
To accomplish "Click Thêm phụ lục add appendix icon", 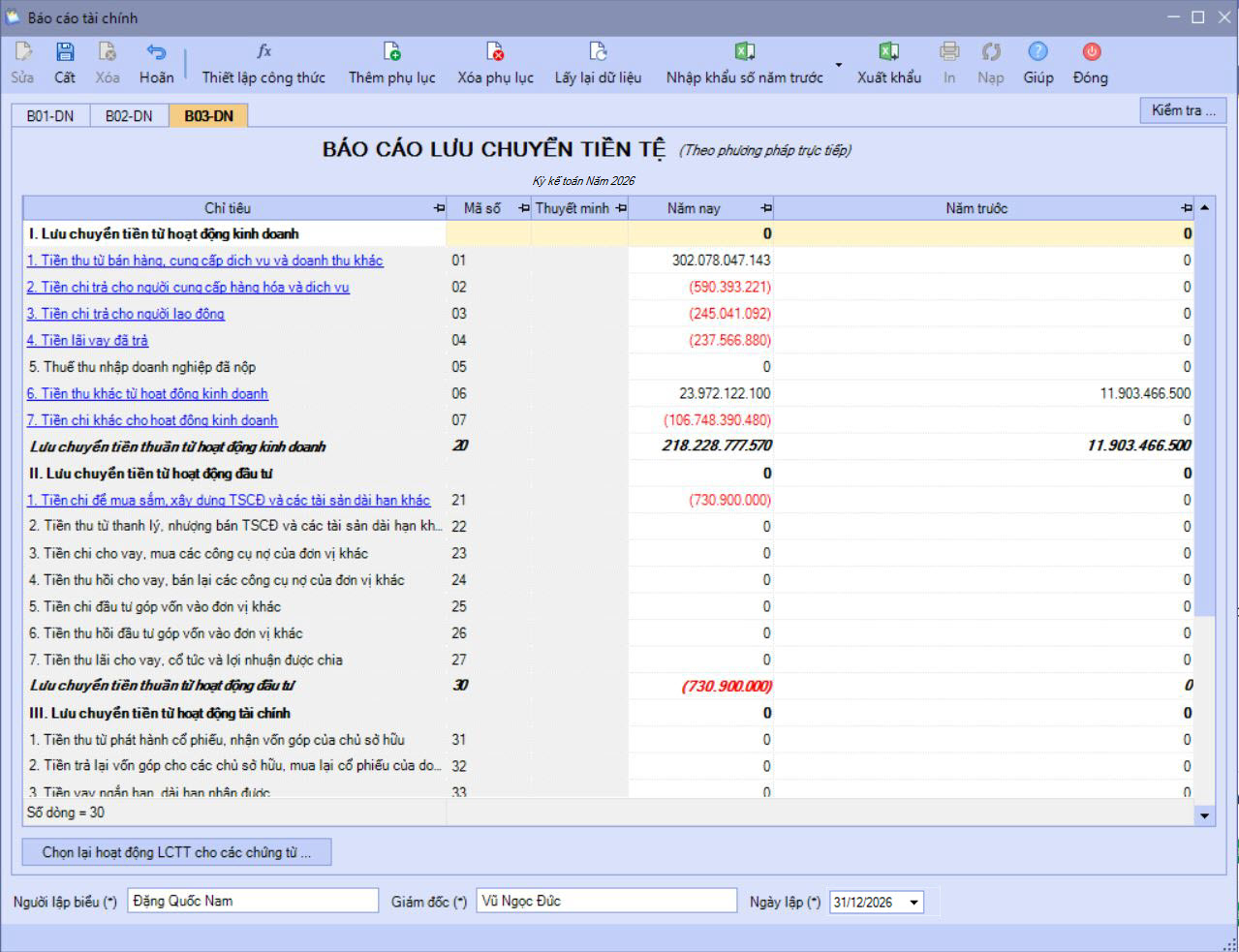I will pyautogui.click(x=391, y=53).
